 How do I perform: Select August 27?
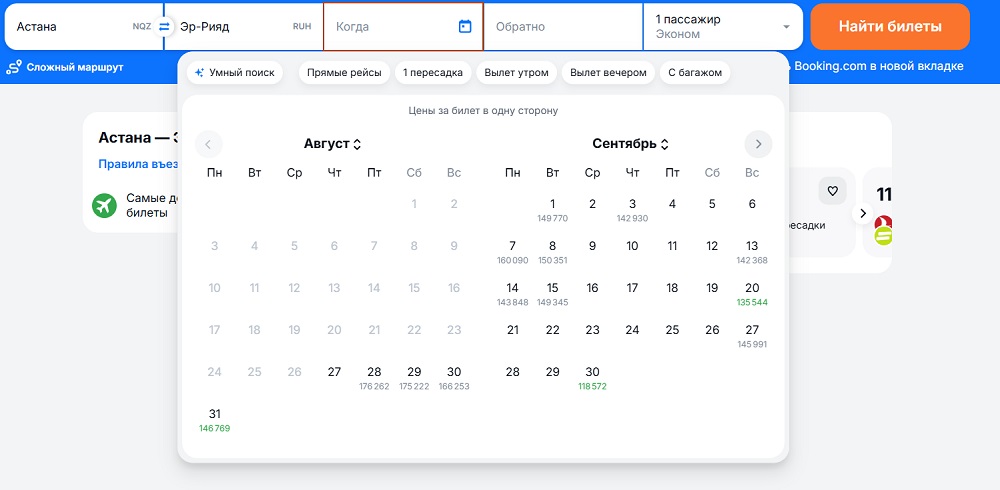pyautogui.click(x=334, y=373)
